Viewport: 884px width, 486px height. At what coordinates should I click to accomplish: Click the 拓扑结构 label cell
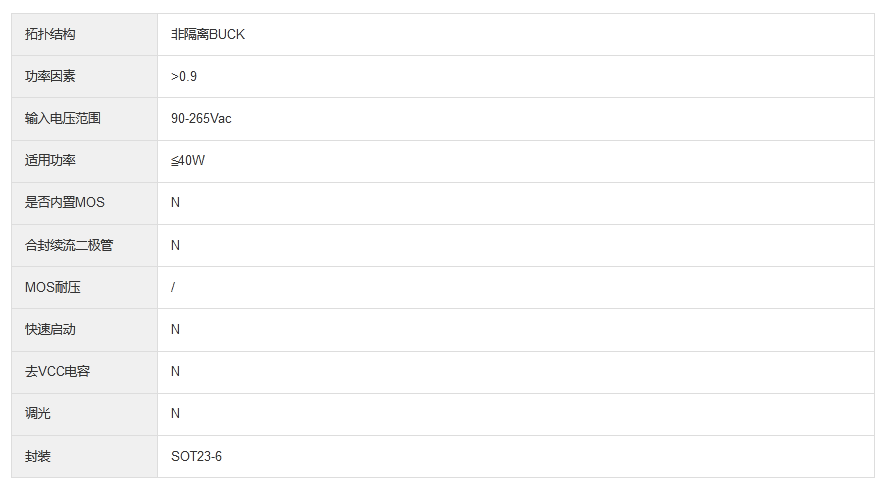tap(50, 34)
